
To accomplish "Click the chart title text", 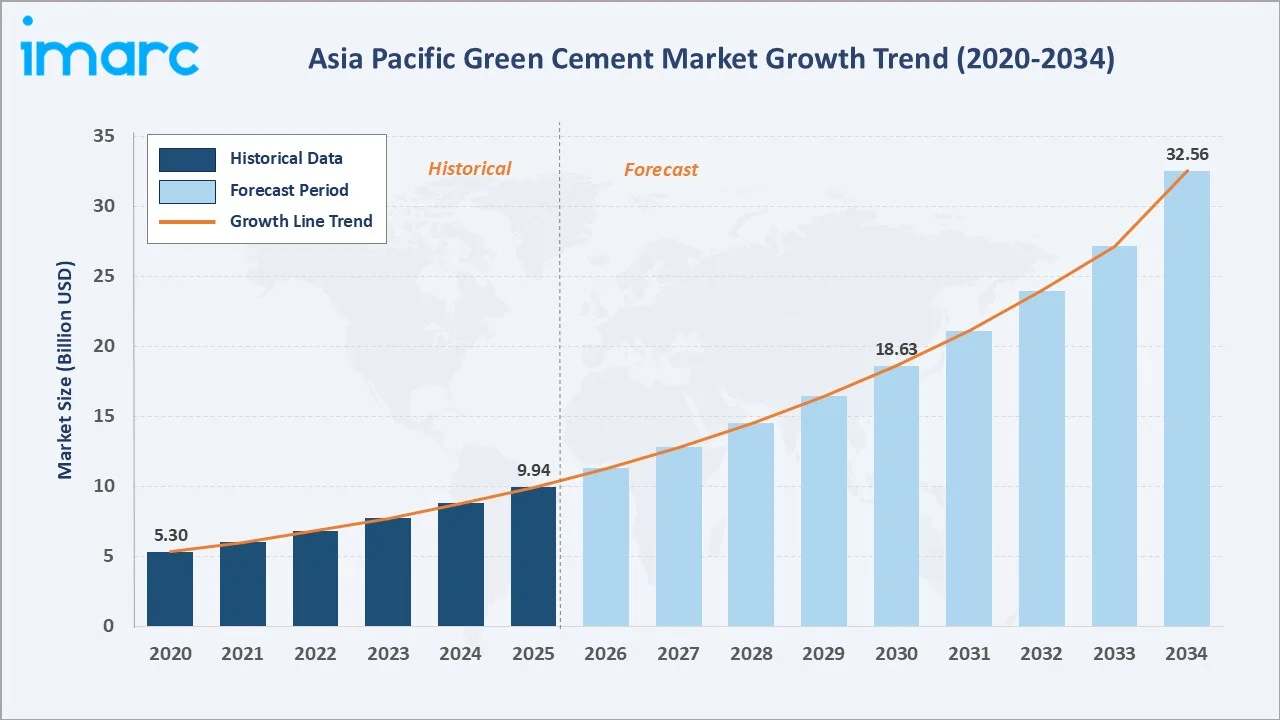I will click(711, 59).
